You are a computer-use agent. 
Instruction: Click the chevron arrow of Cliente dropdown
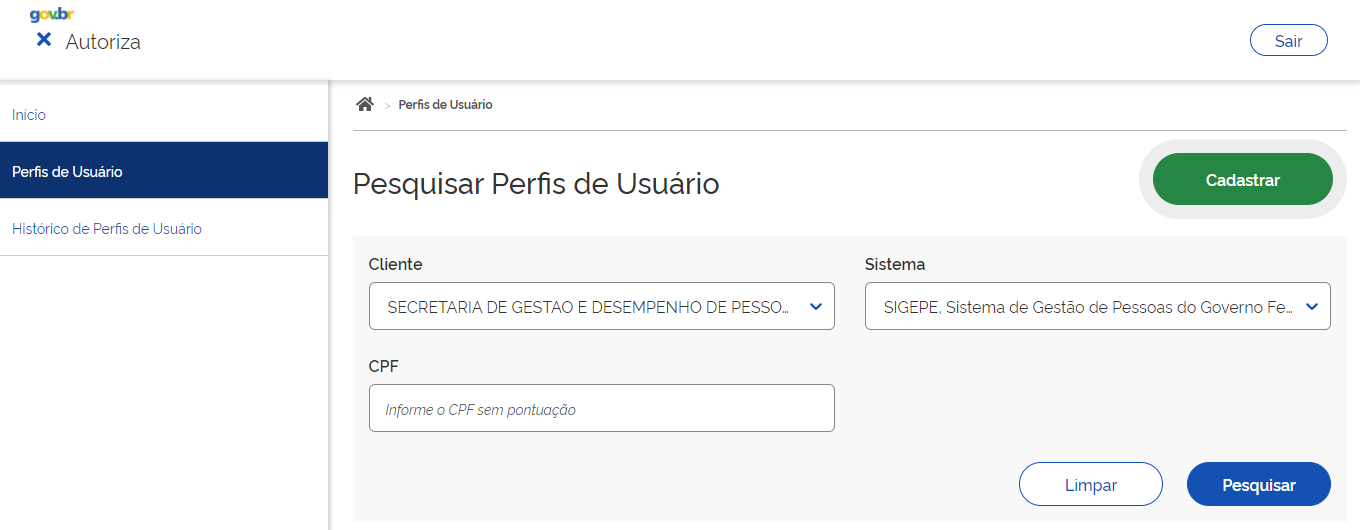pyautogui.click(x=815, y=306)
